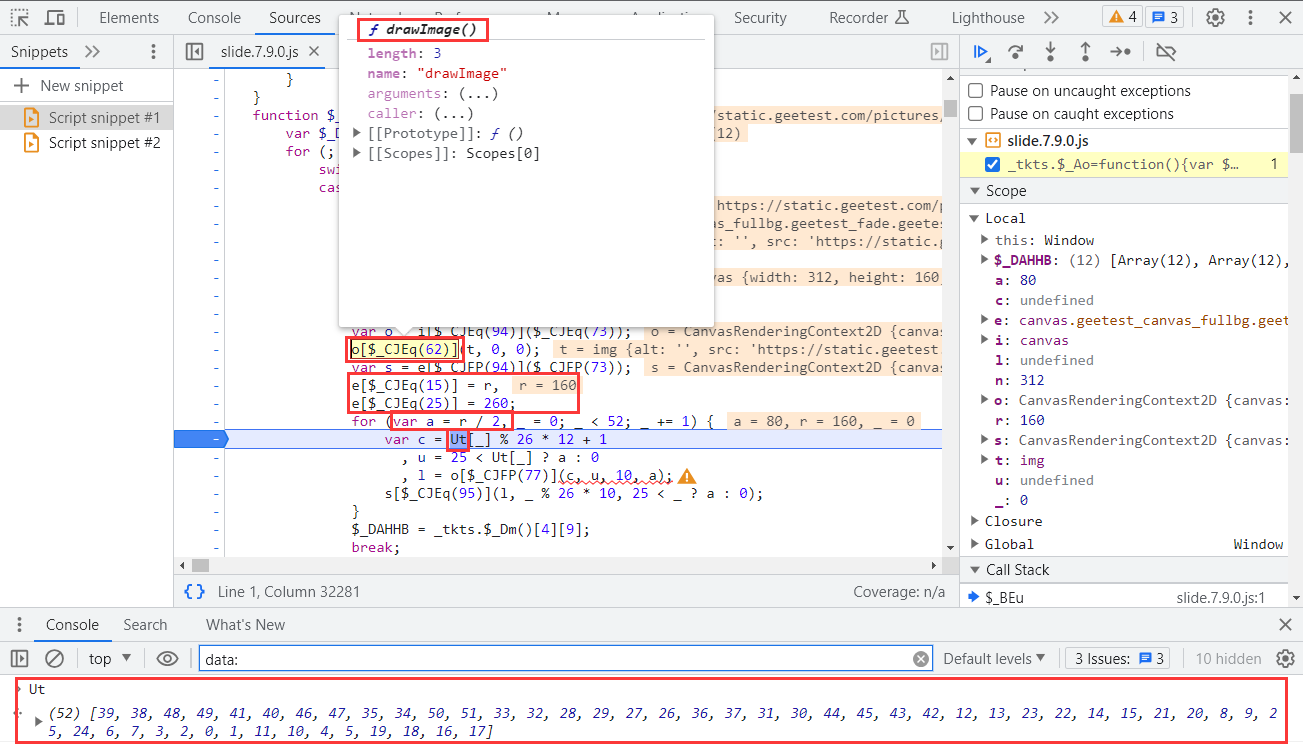Open DevTools settings gear
Screen dimensions: 1303x747
pyautogui.click(x=1215, y=18)
